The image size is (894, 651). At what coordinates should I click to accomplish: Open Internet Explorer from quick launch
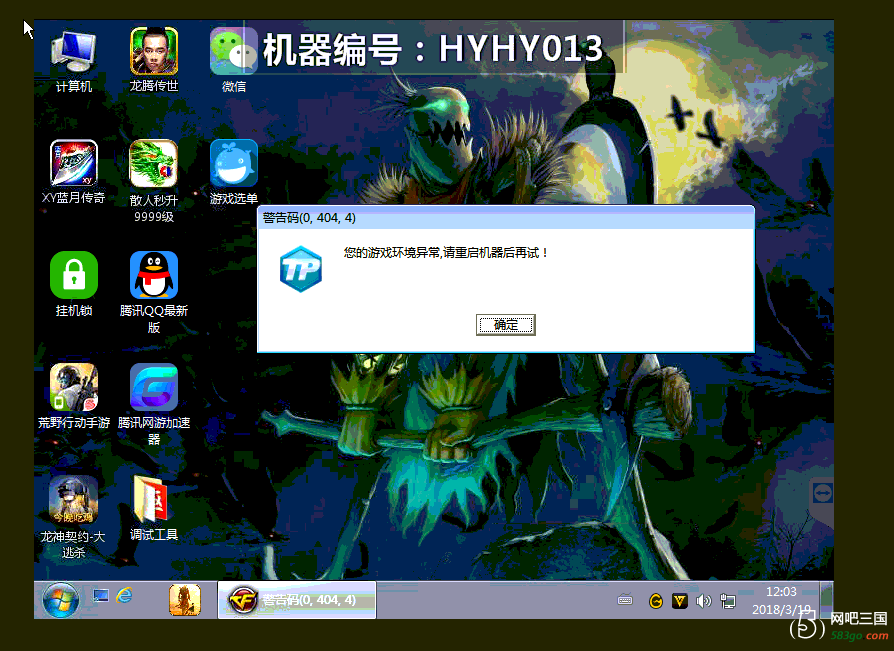(124, 596)
